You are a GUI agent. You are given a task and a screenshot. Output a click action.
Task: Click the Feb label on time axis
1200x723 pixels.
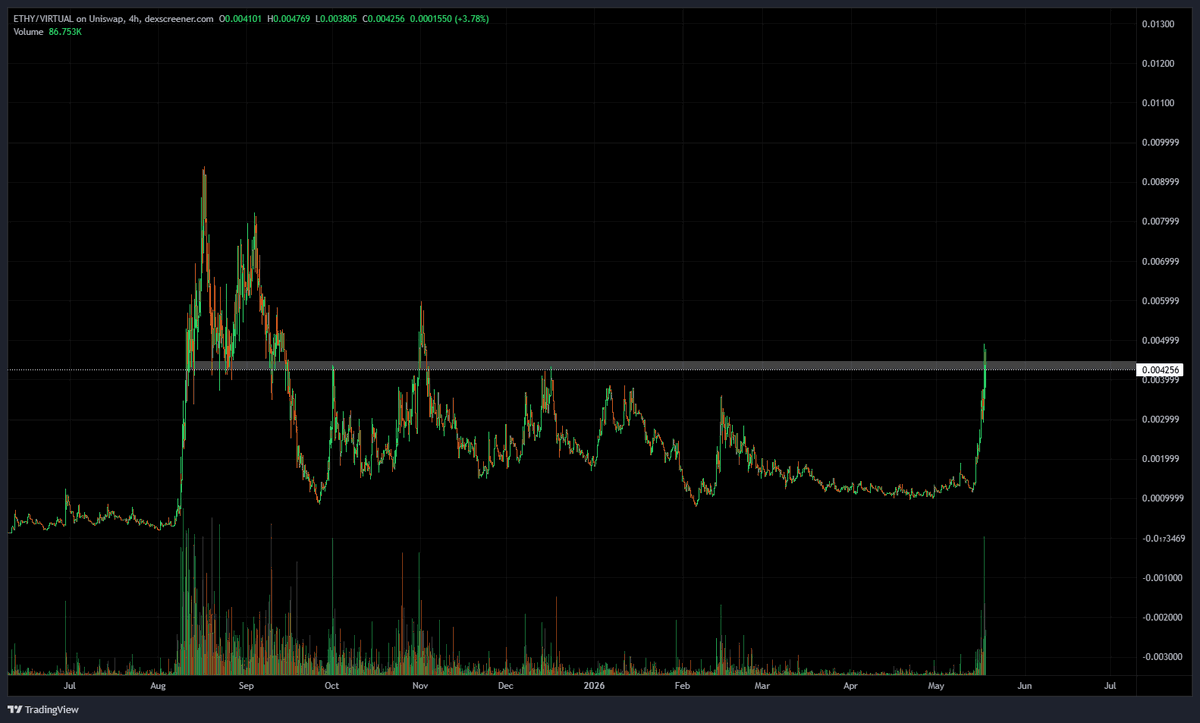click(682, 687)
